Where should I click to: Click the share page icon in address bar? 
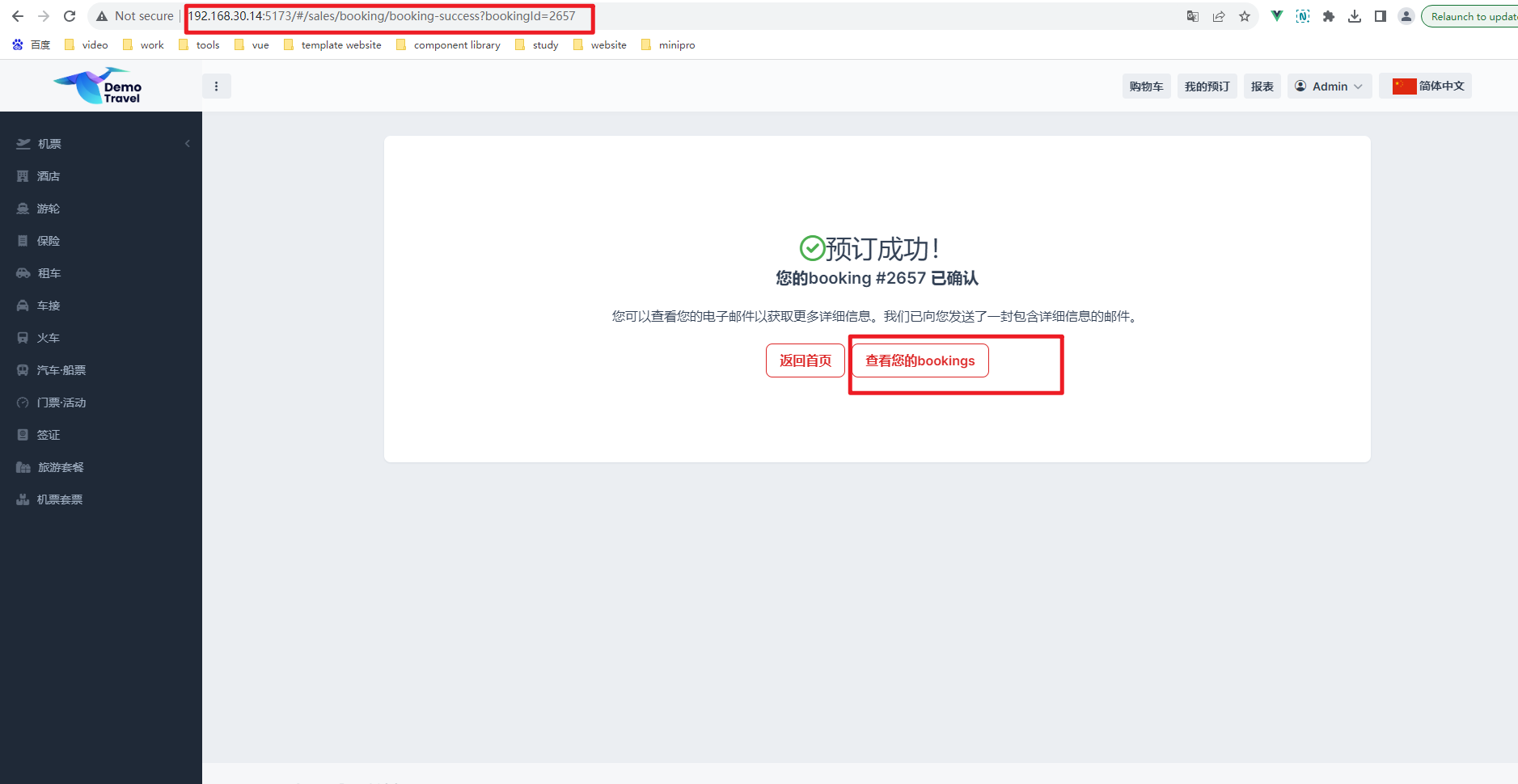click(1219, 16)
